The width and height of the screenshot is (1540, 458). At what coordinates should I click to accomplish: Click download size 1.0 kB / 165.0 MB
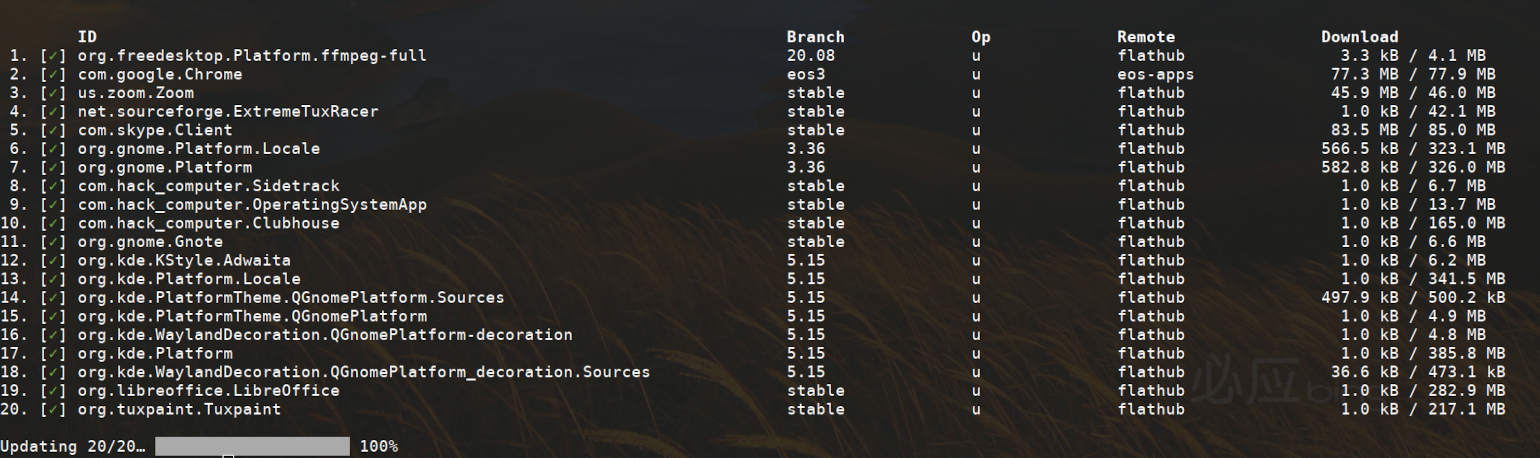pyautogui.click(x=1423, y=223)
